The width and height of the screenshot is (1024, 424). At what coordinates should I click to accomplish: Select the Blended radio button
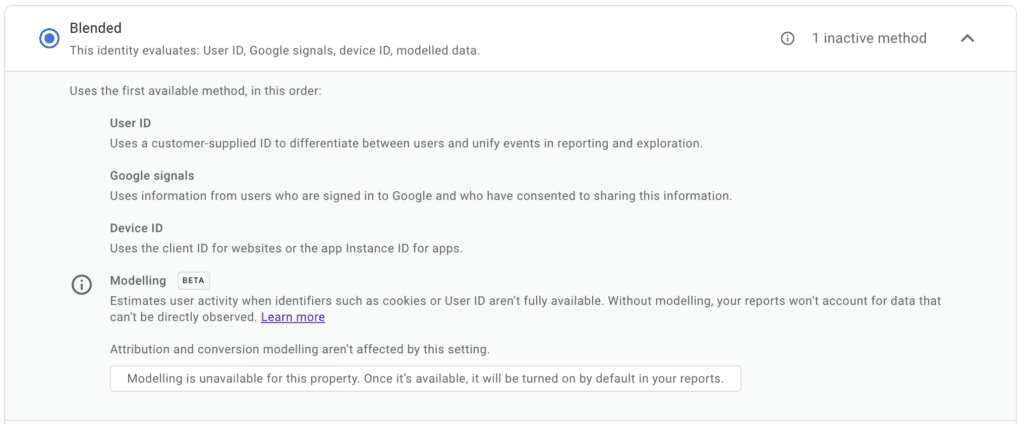pyautogui.click(x=49, y=38)
